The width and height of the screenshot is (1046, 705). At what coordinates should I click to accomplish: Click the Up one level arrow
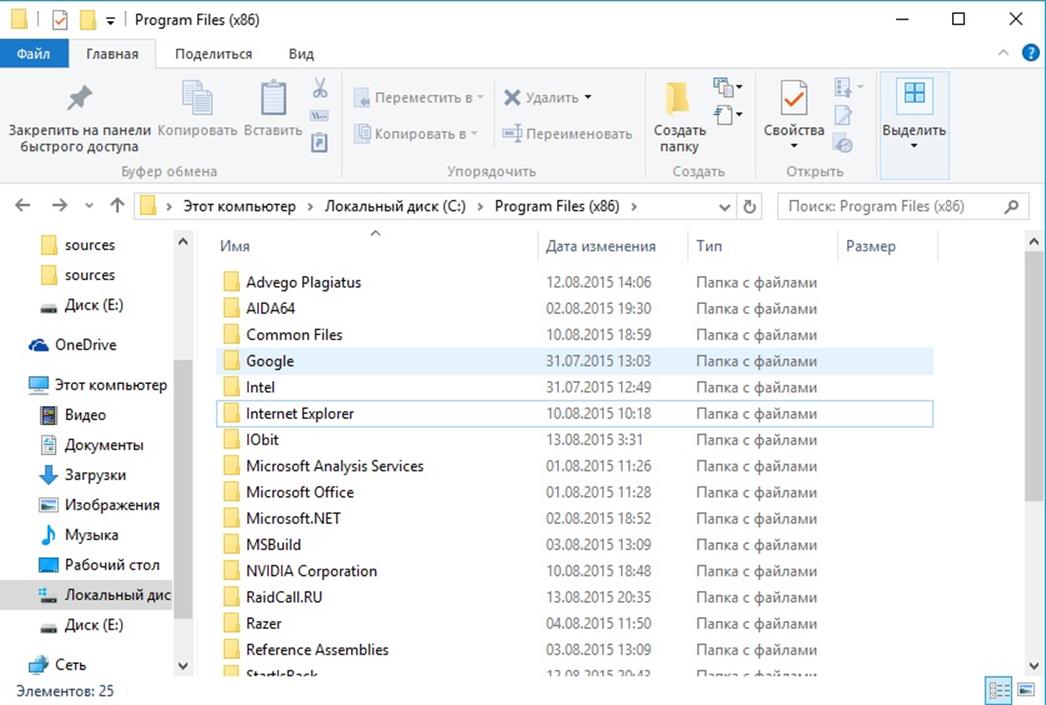click(117, 205)
